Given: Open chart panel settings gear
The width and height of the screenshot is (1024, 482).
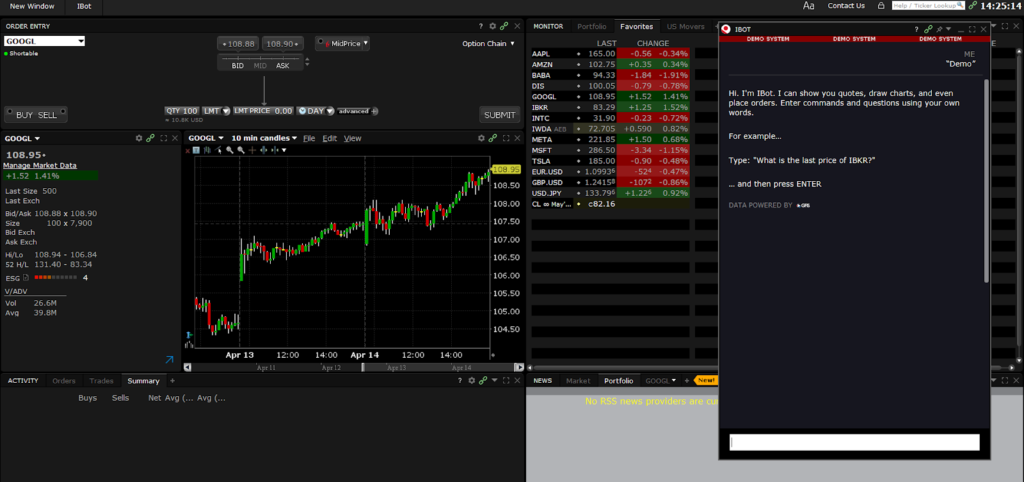Looking at the screenshot, I should (x=481, y=138).
